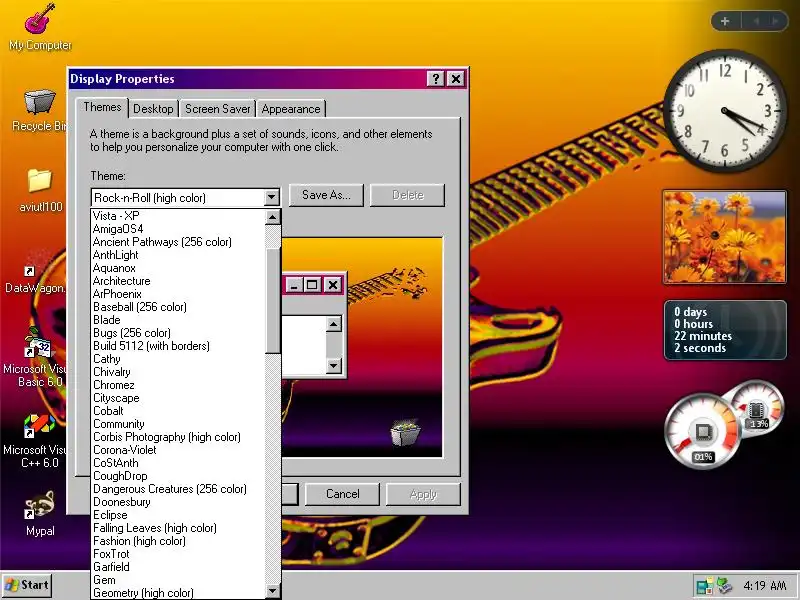Viewport: 800px width, 600px height.
Task: Select Dangerous Creatures (256 color) theme
Action: click(x=179, y=489)
